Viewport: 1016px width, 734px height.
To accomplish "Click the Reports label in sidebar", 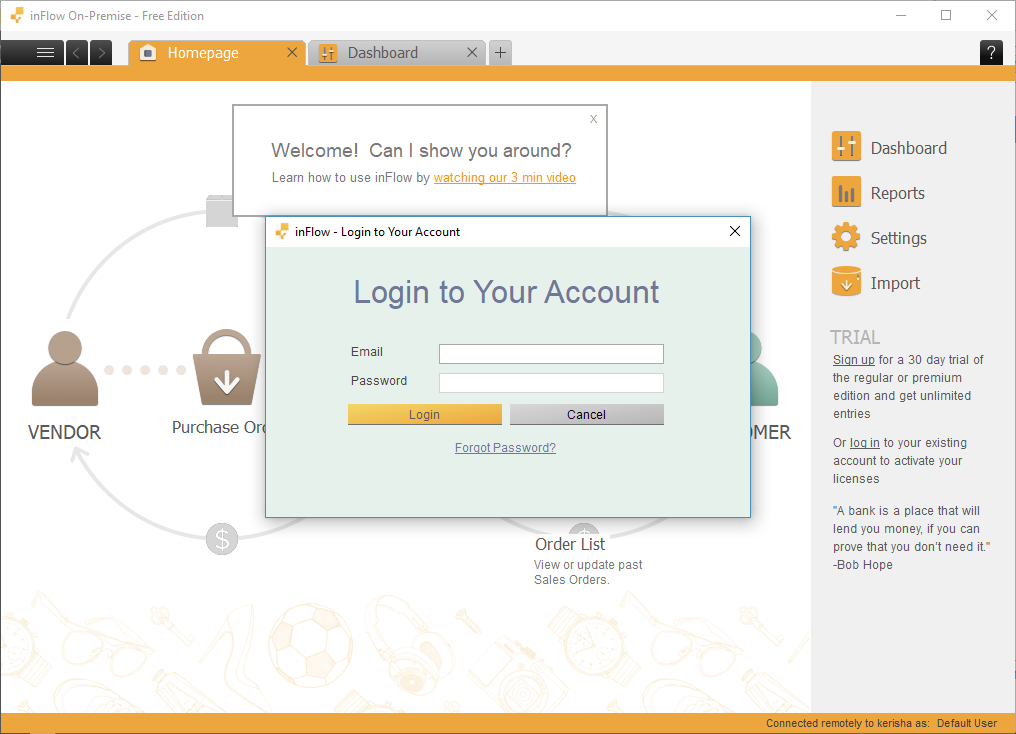I will click(897, 193).
